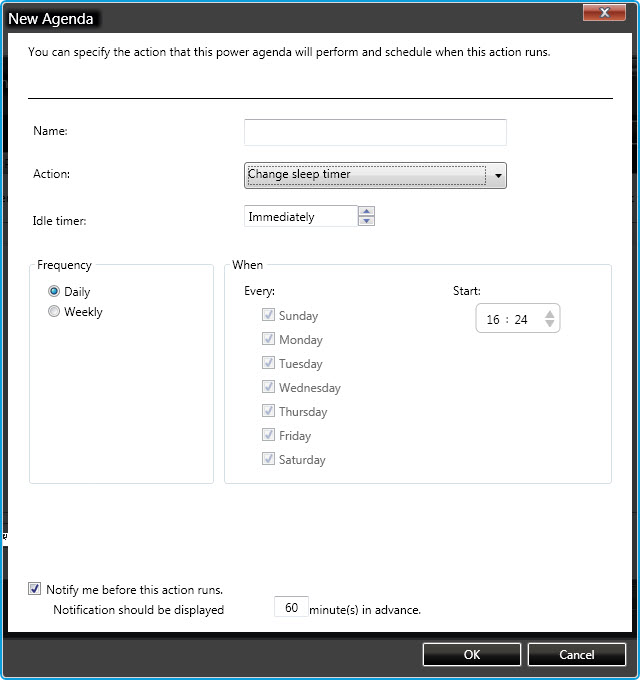
Task: Close the New Agenda window
Action: (604, 13)
